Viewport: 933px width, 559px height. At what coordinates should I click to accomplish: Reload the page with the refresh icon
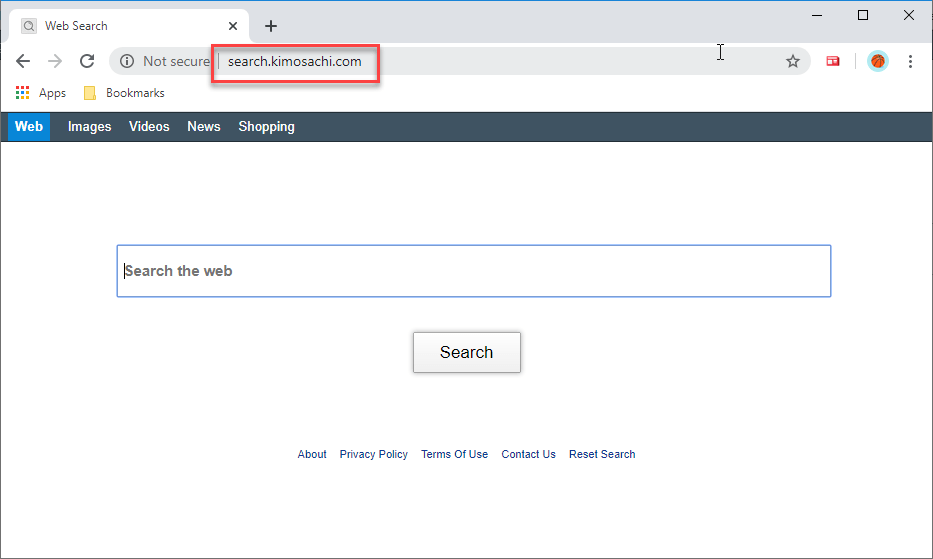87,61
